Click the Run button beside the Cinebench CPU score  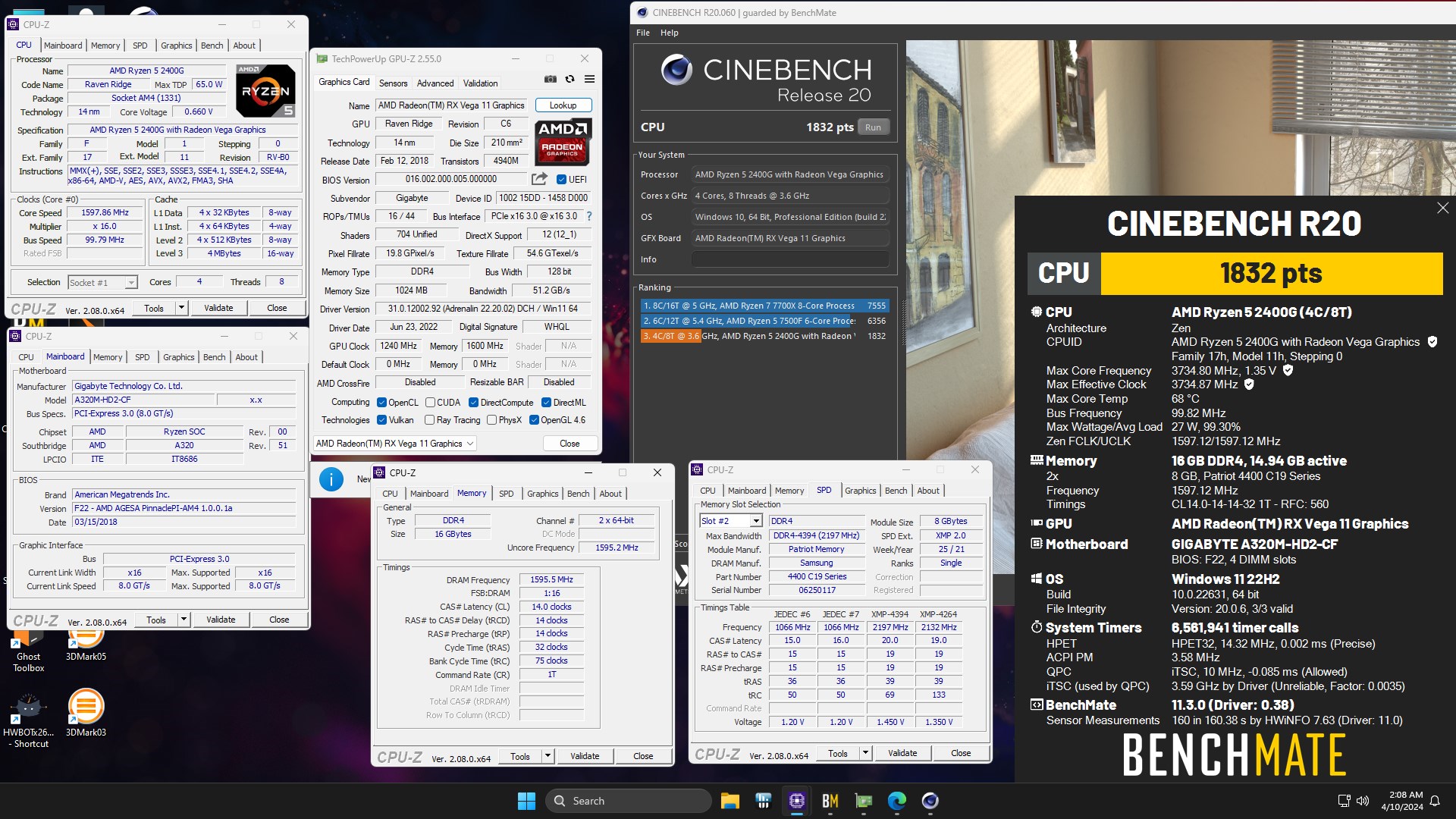[x=873, y=127]
